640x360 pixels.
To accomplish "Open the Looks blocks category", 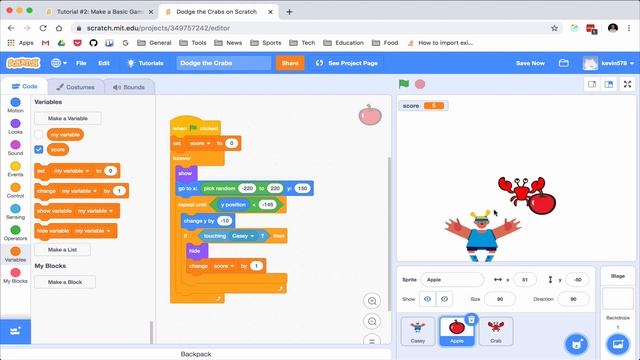I will pos(16,127).
